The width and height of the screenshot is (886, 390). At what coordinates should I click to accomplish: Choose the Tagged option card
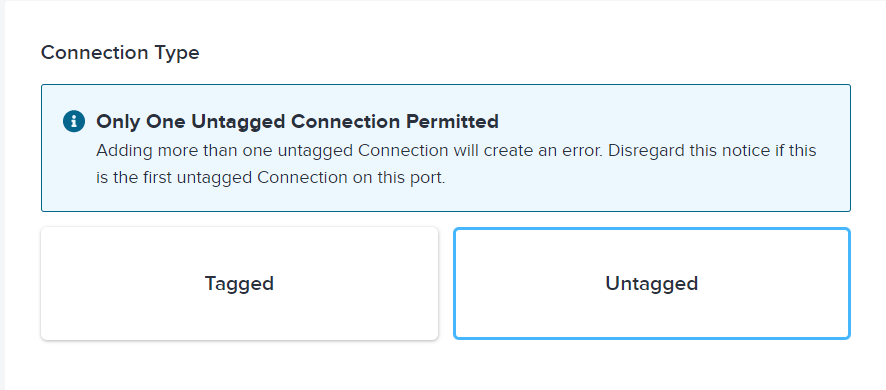(x=240, y=283)
